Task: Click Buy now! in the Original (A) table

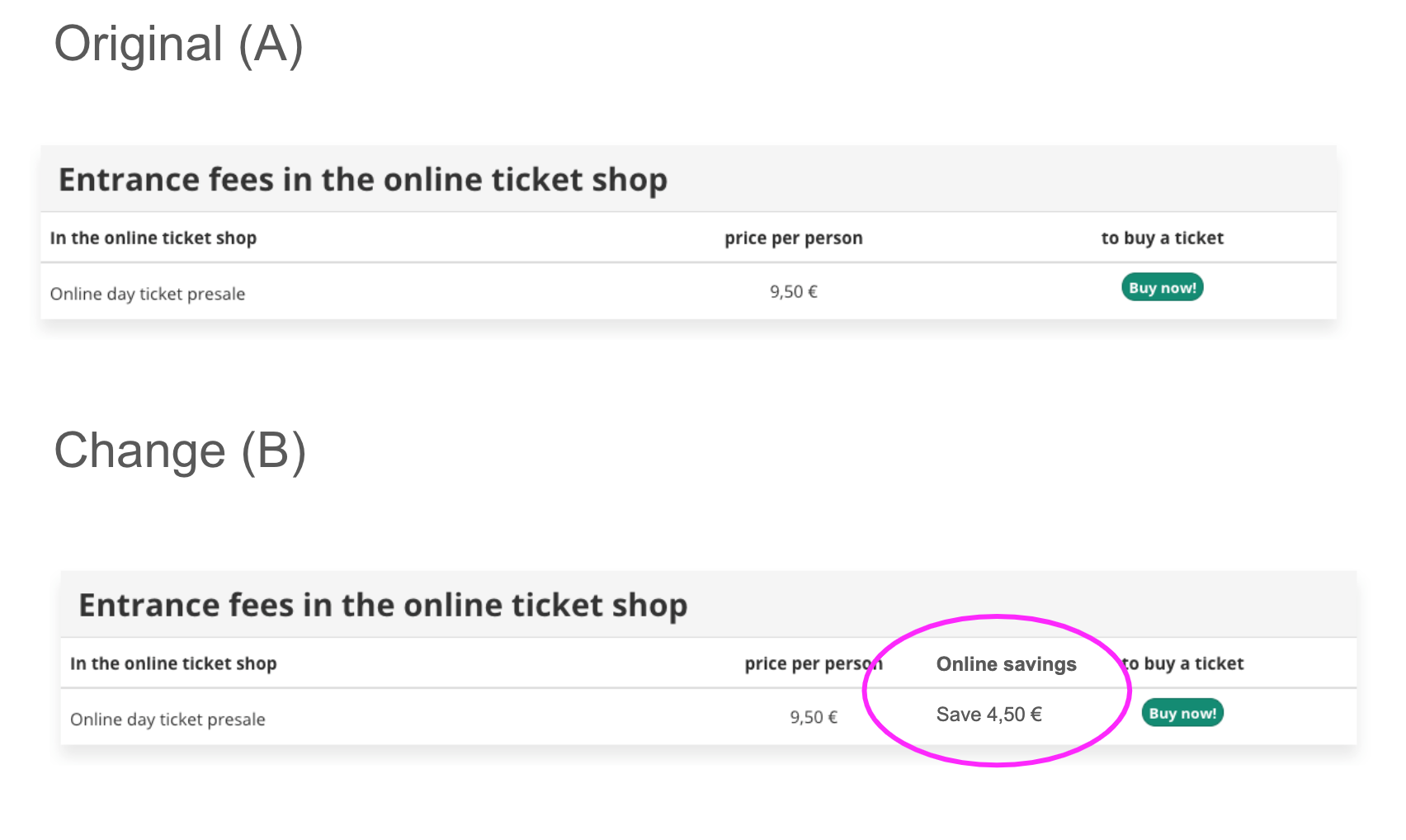Action: coord(1162,288)
